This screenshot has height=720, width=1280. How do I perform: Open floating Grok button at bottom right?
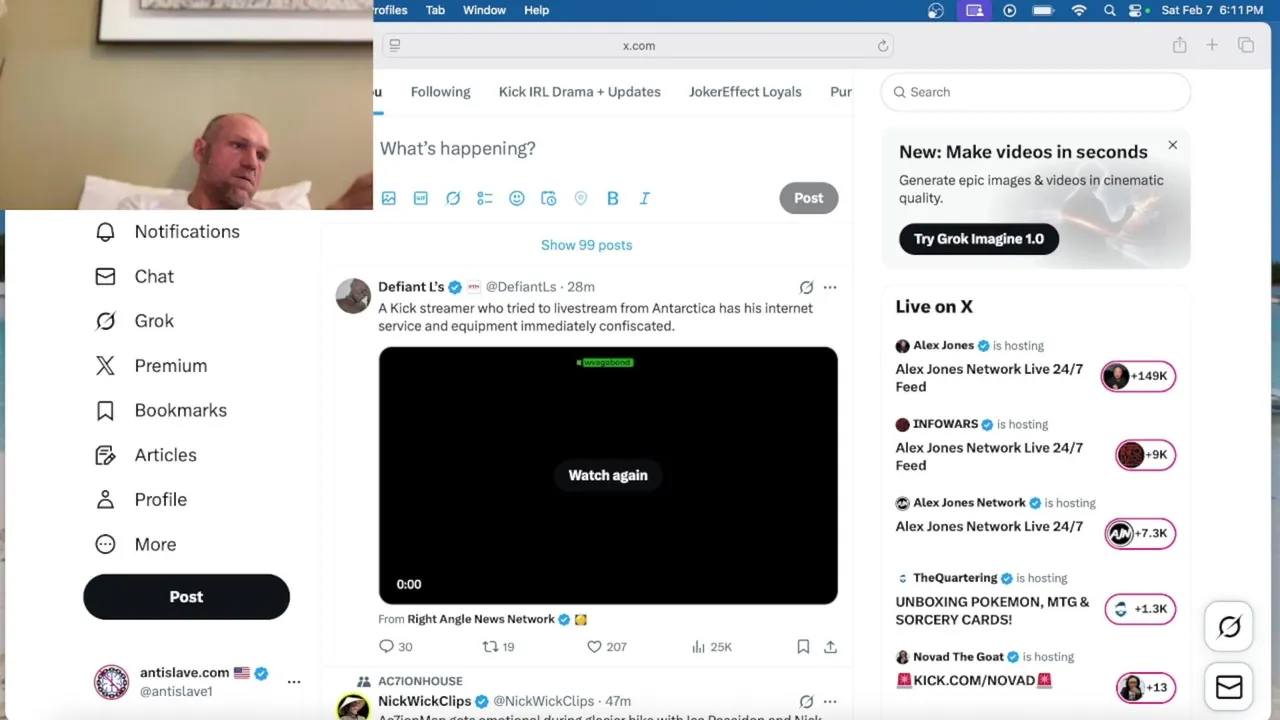point(1229,627)
